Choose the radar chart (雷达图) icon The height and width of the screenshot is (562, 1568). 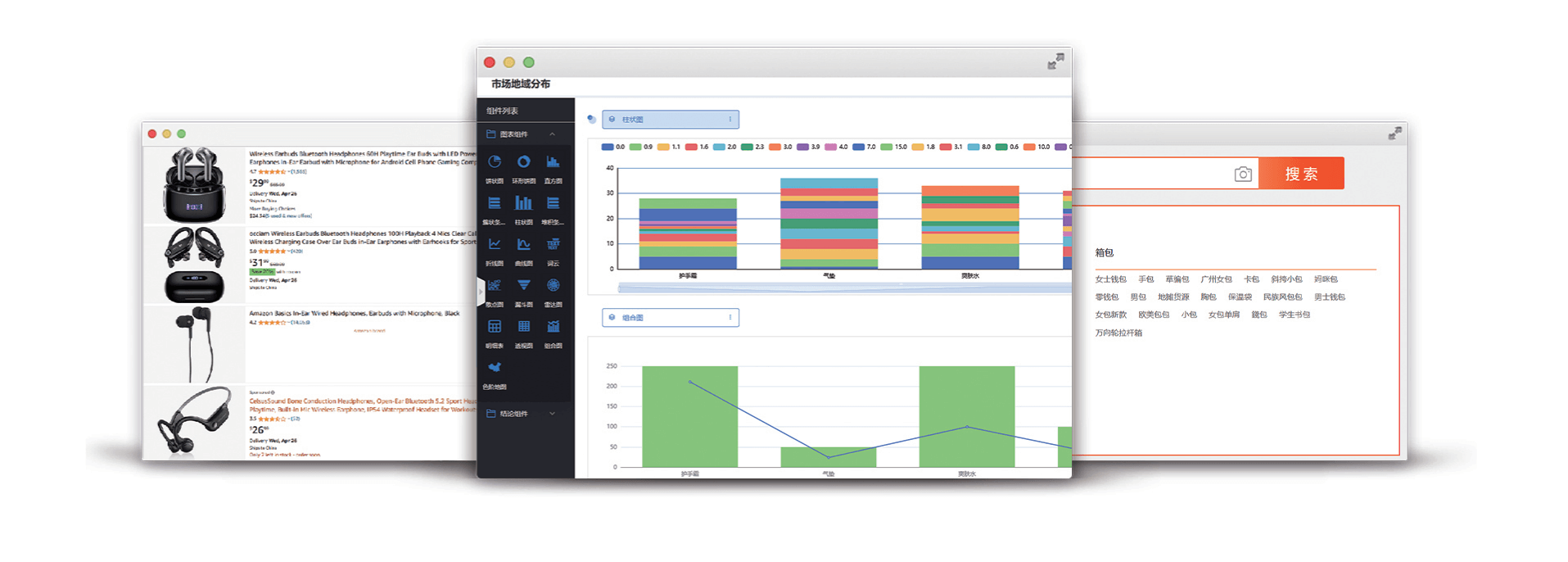point(554,286)
